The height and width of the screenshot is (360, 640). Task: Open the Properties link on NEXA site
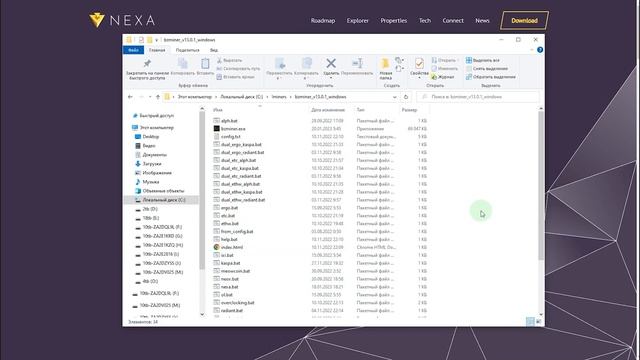click(393, 20)
